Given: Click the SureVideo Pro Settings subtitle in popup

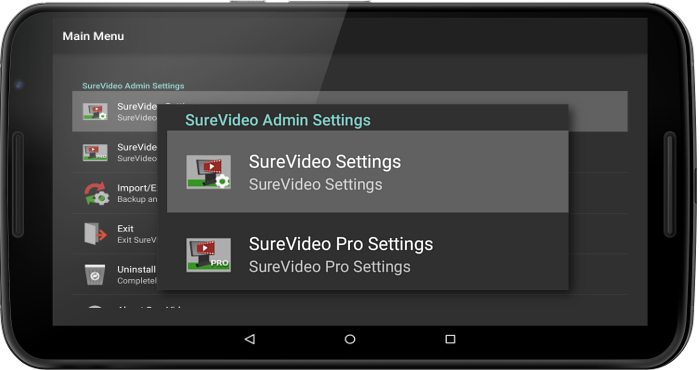Looking at the screenshot, I should point(329,267).
